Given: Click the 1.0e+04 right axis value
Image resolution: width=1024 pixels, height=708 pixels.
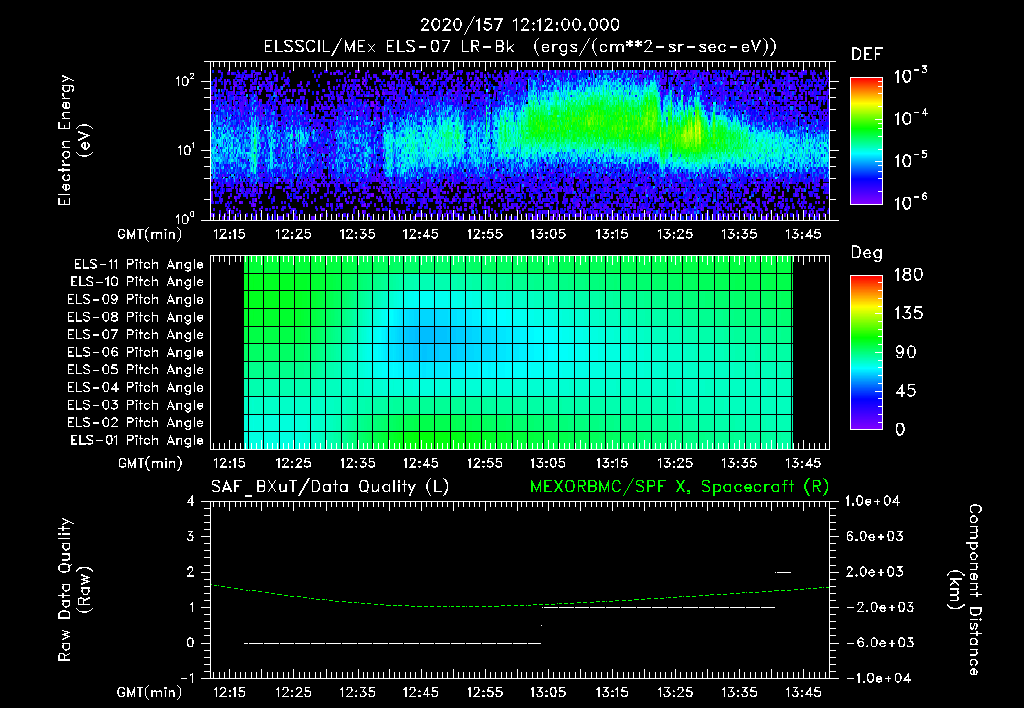Looking at the screenshot, I should 872,502.
